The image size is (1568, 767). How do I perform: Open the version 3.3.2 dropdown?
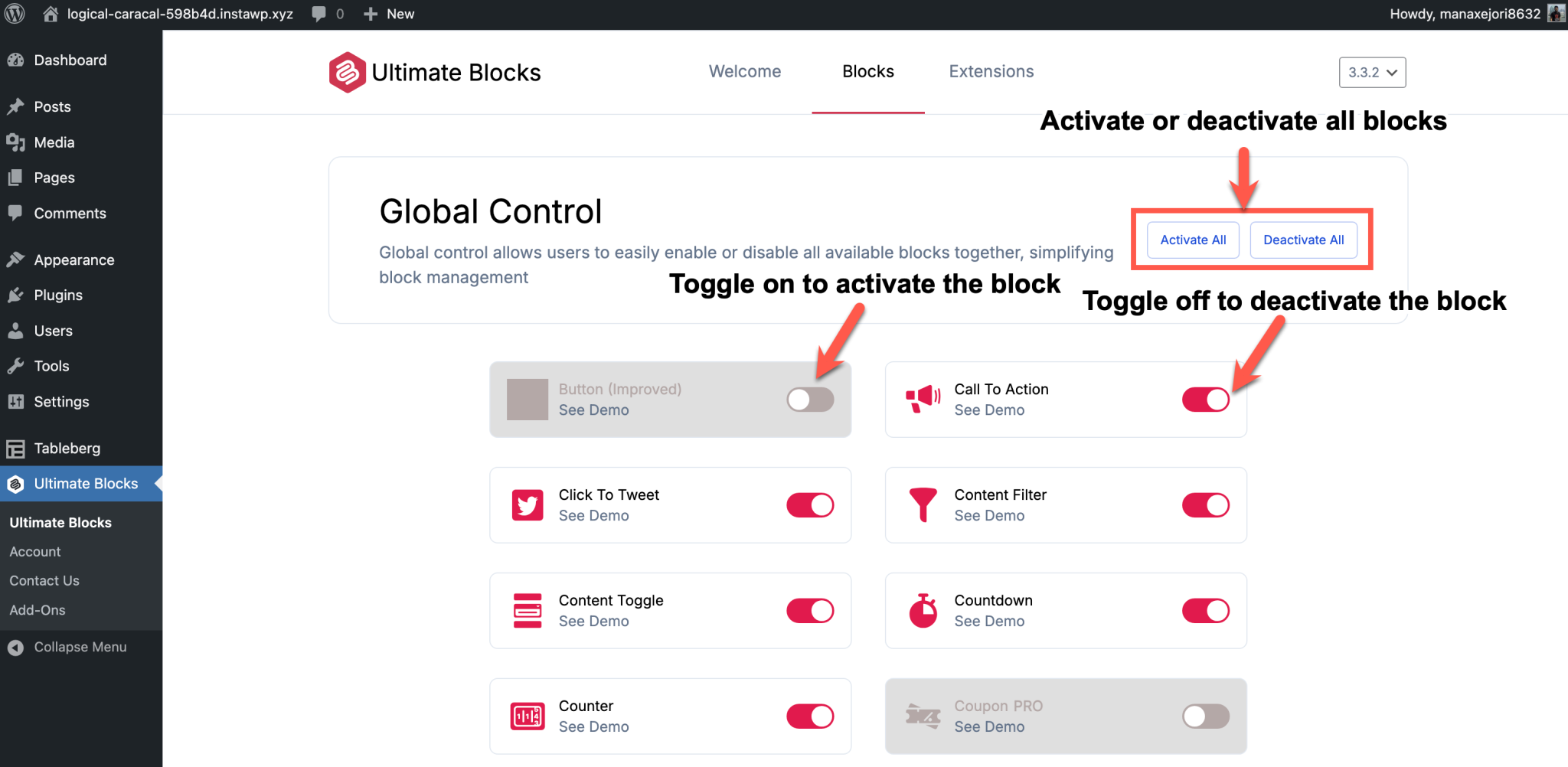(1372, 72)
